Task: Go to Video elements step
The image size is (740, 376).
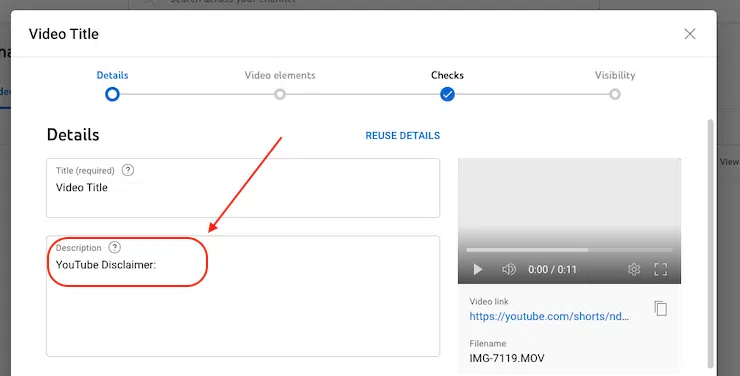Action: 280,75
